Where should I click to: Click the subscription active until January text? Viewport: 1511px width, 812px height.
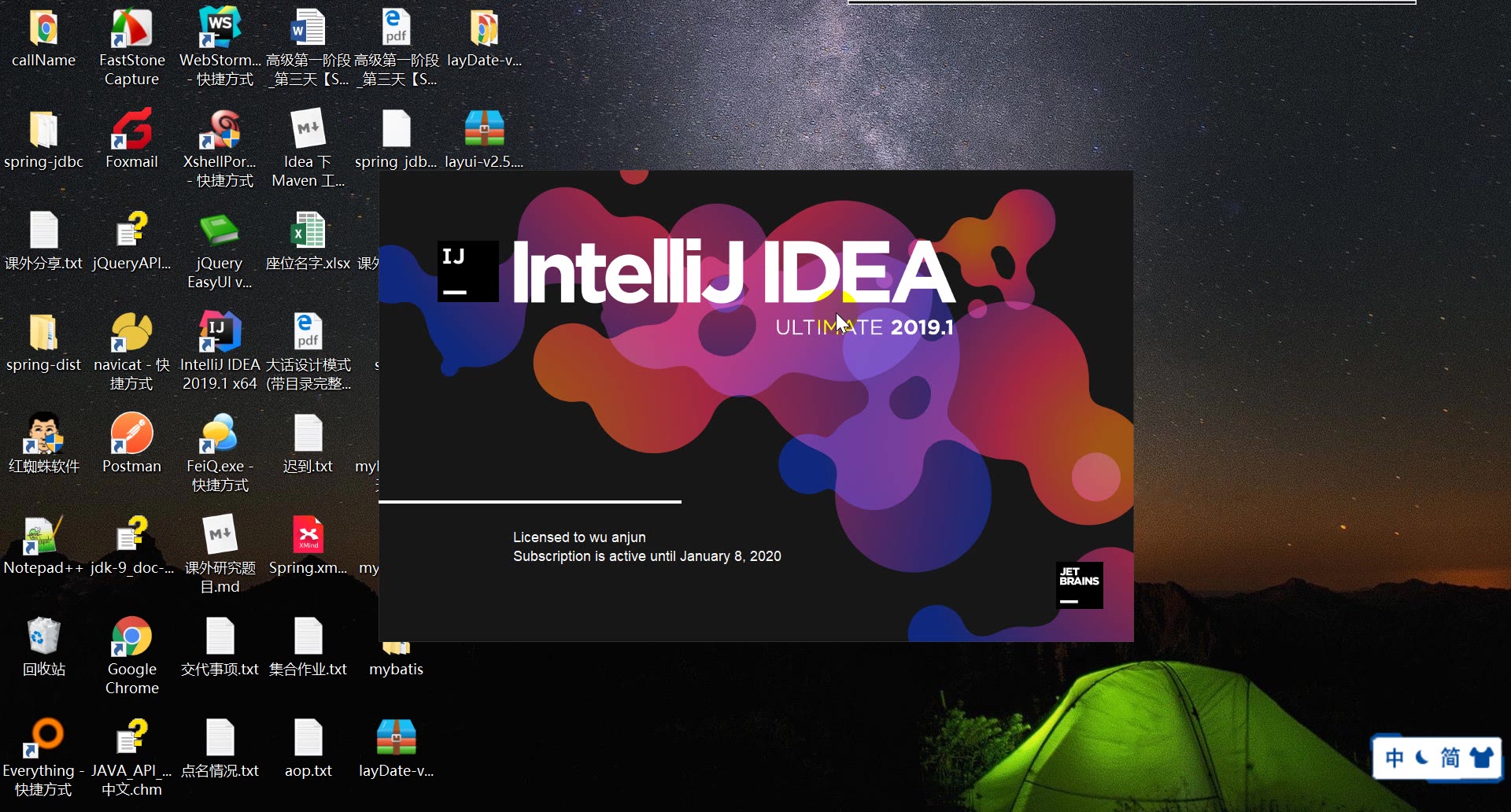647,556
